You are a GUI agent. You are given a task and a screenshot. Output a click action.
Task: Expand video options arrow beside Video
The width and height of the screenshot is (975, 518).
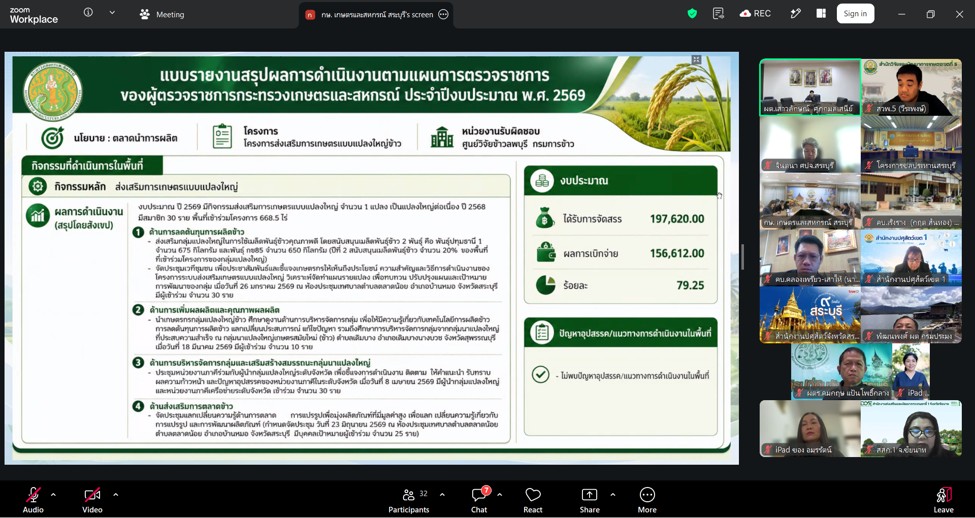click(115, 495)
